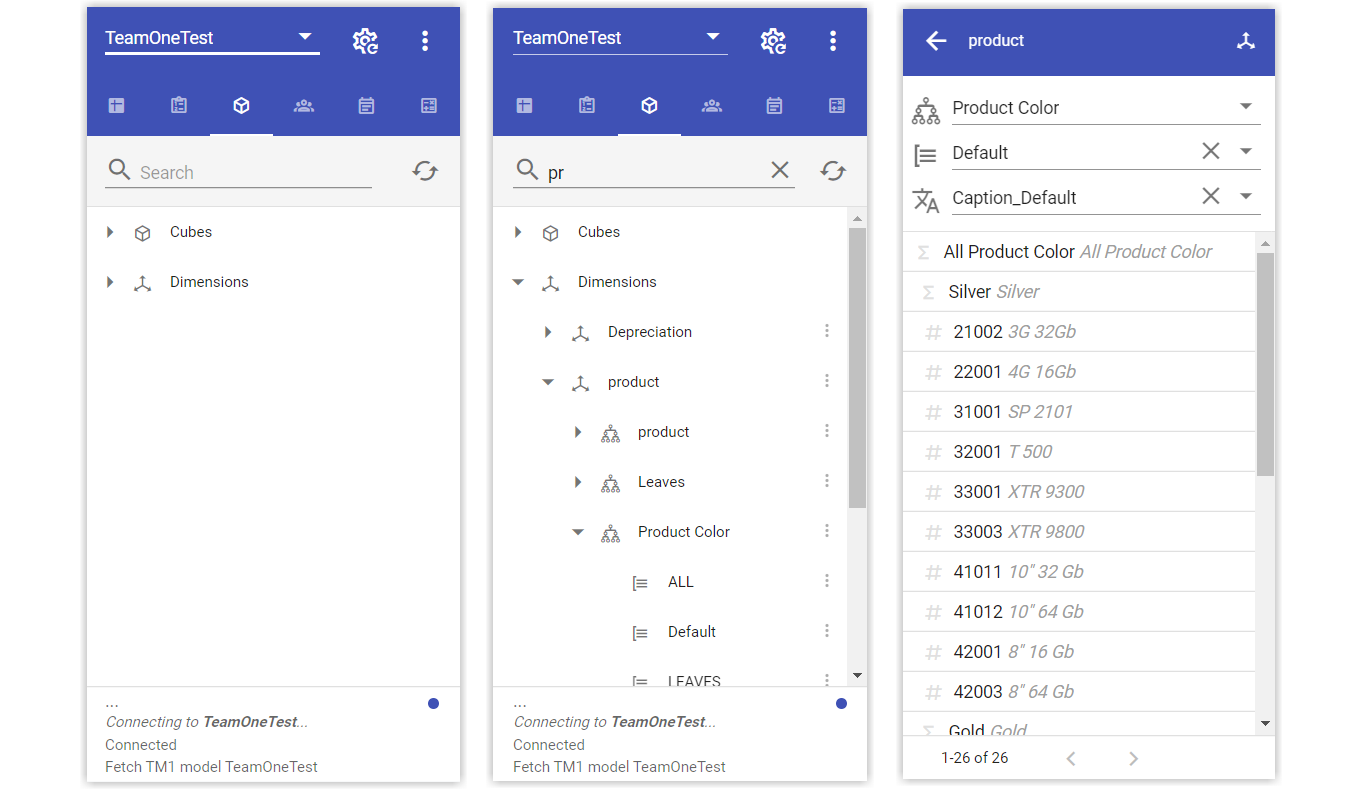Click the blue status dot in first panel
1355x800 pixels.
[x=433, y=704]
